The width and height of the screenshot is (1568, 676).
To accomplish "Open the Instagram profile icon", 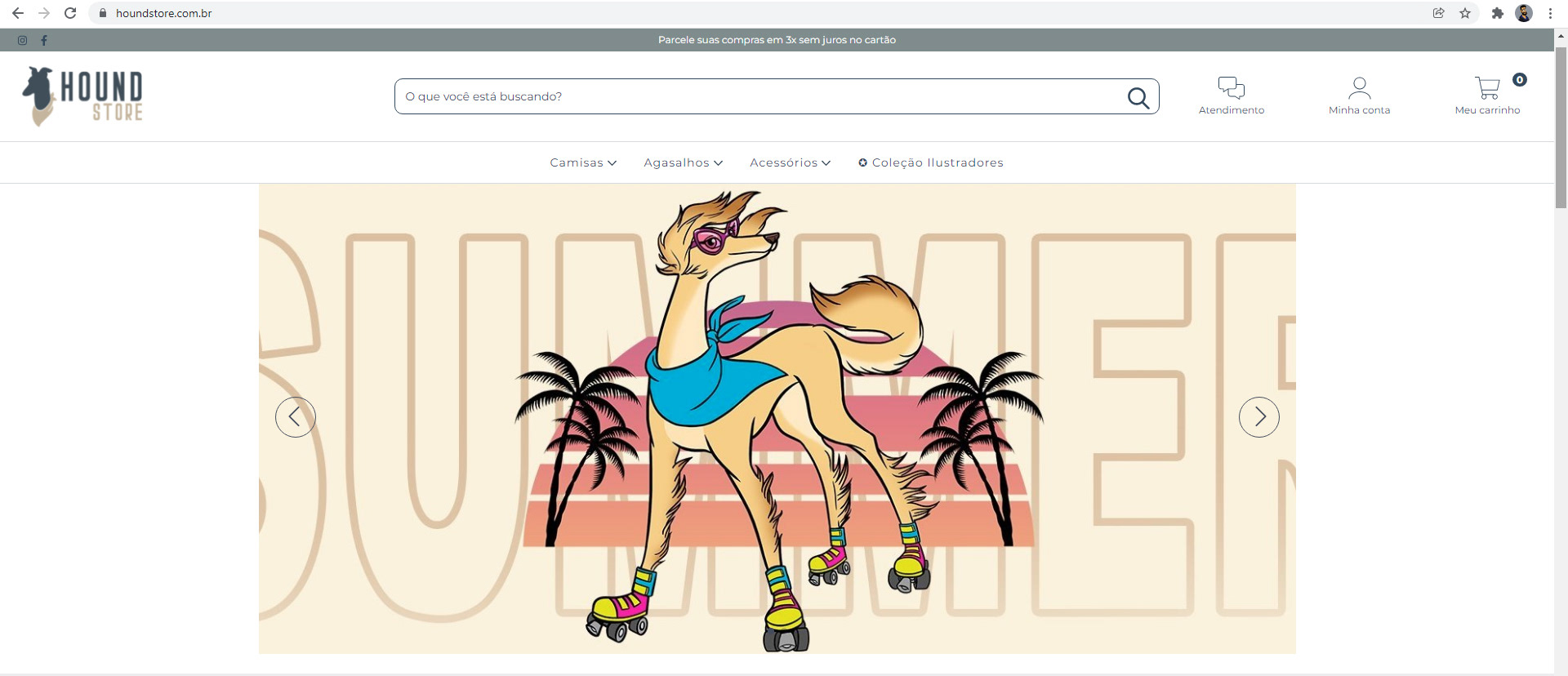I will click(22, 40).
